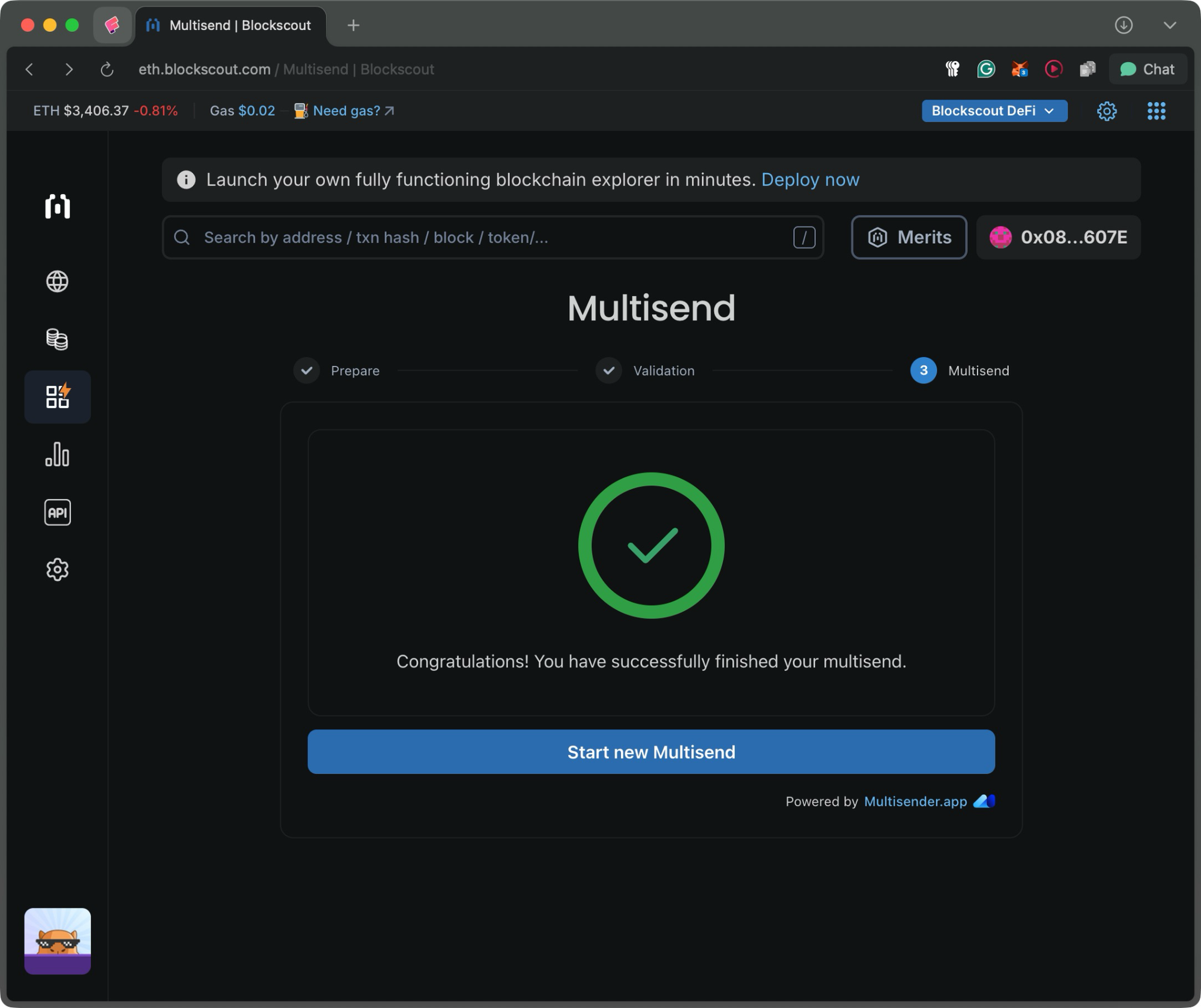This screenshot has height=1008, width=1201.
Task: Open the DApps marketplace icon in sidebar
Action: (x=57, y=397)
